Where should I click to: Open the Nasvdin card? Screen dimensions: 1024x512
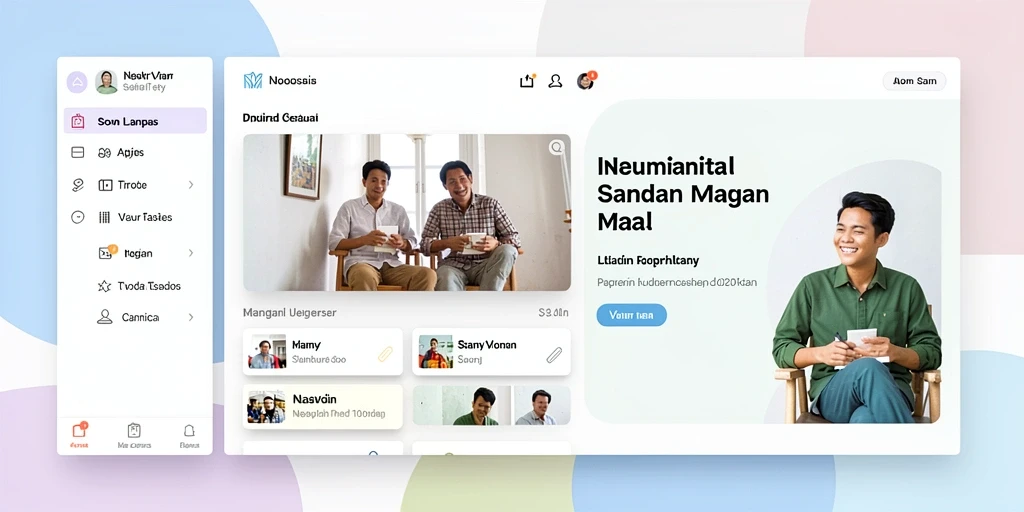[x=323, y=406]
